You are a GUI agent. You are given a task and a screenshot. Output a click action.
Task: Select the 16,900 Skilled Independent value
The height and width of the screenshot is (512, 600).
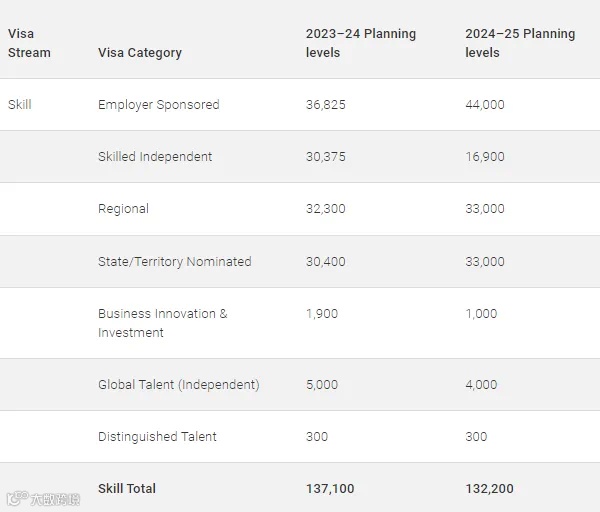(x=485, y=157)
